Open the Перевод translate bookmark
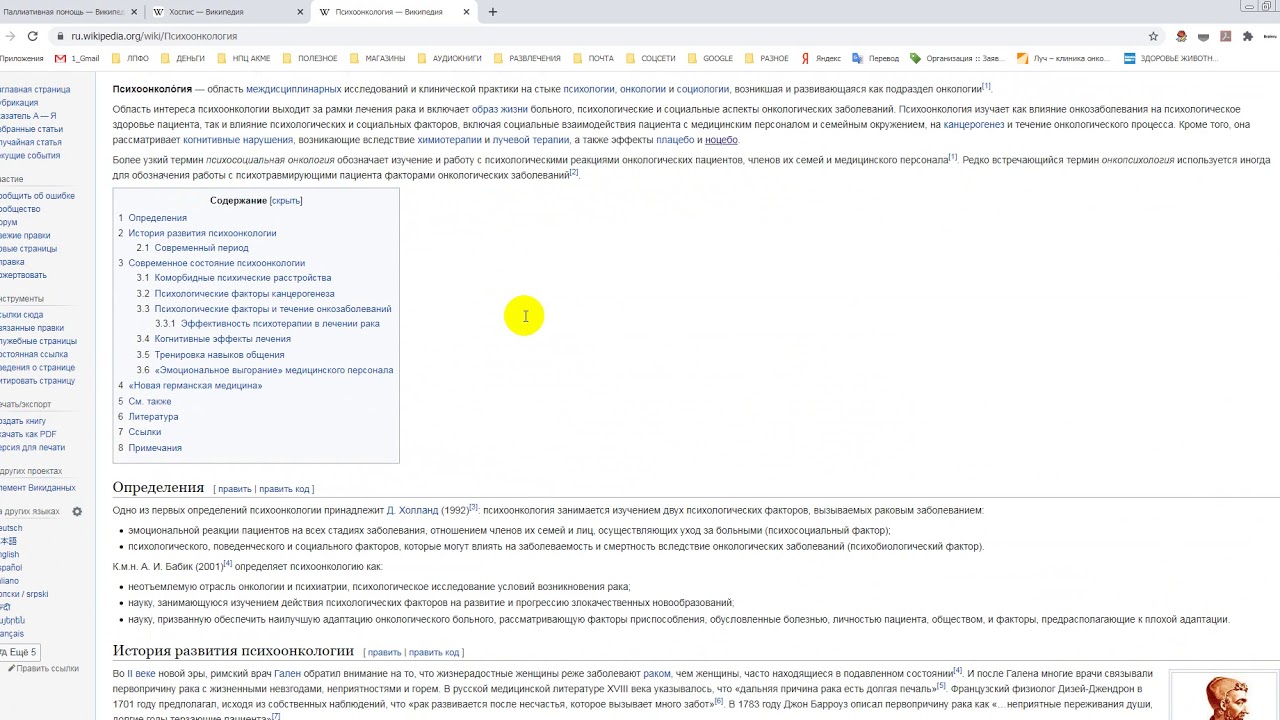The width and height of the screenshot is (1280, 720). pyautogui.click(x=877, y=58)
